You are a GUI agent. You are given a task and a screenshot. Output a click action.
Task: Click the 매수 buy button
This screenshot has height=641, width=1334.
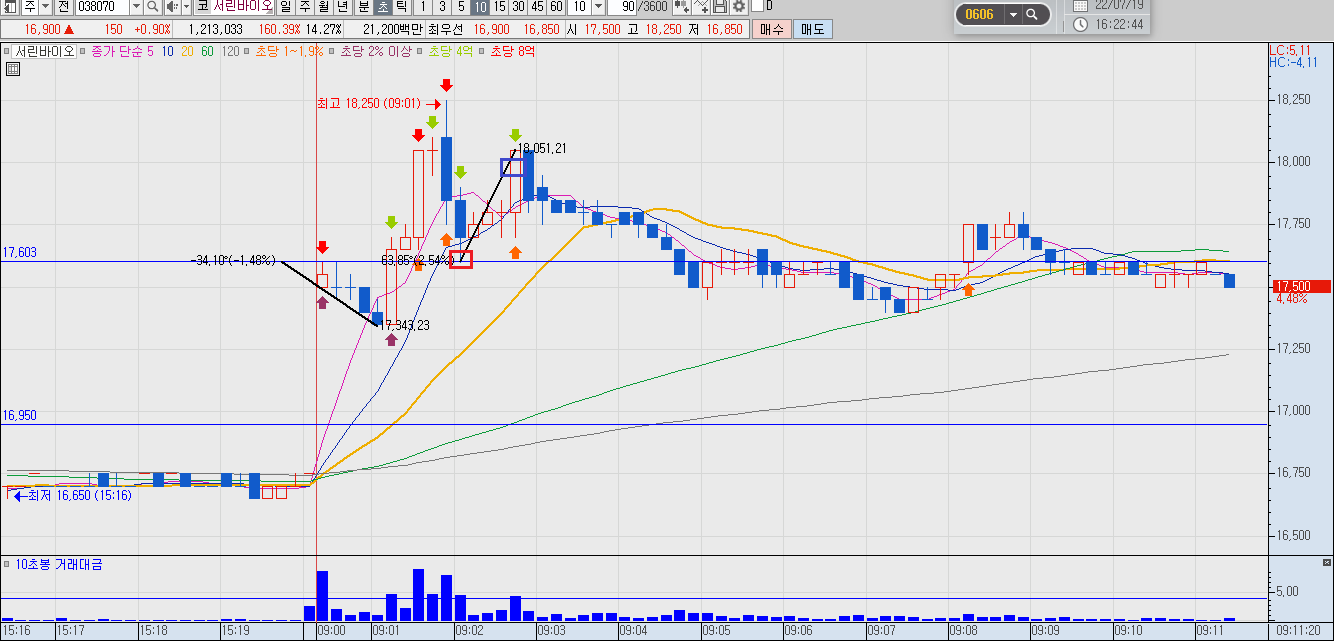(771, 29)
